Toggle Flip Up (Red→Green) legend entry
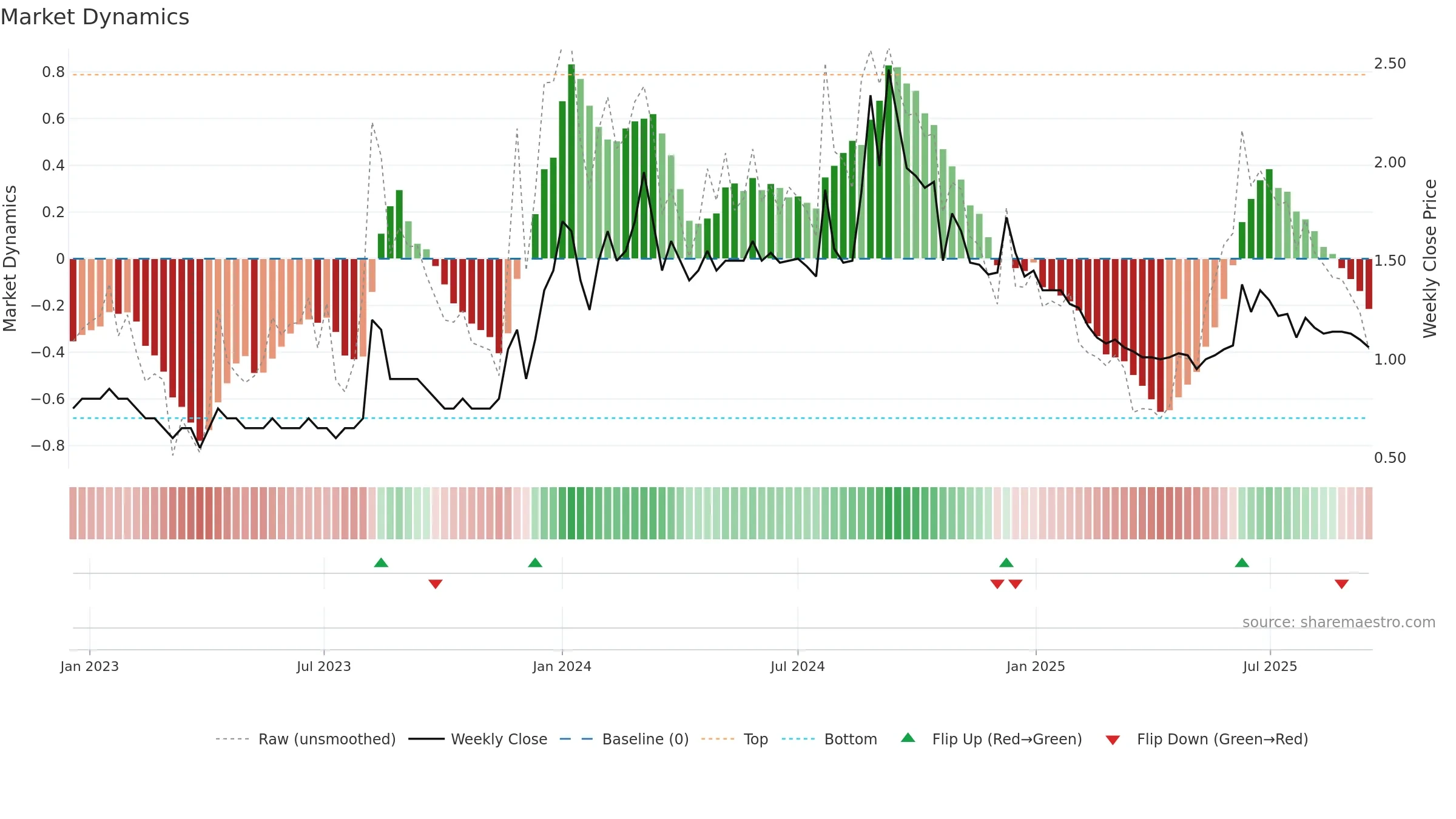Viewport: 1456px width, 819px height. click(991, 739)
